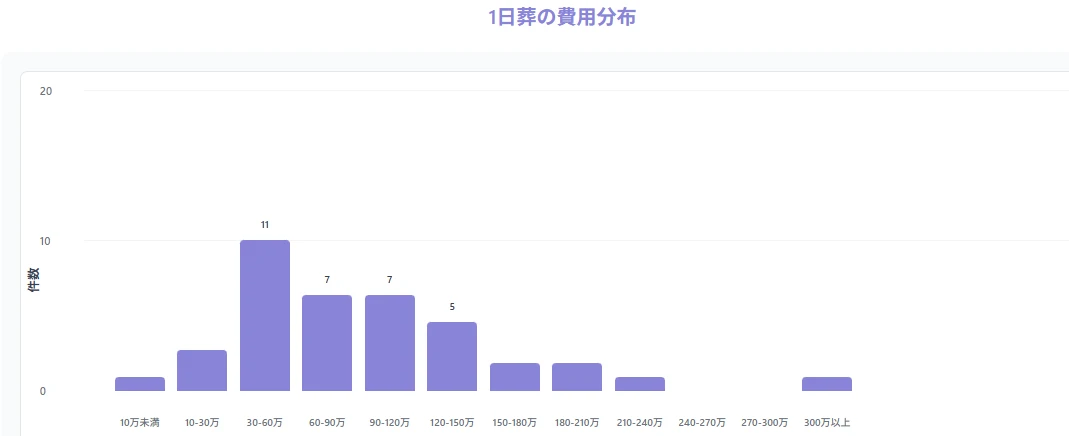Viewport: 1069px width, 436px height.
Task: Click the 10万未満 bar
Action: click(140, 384)
